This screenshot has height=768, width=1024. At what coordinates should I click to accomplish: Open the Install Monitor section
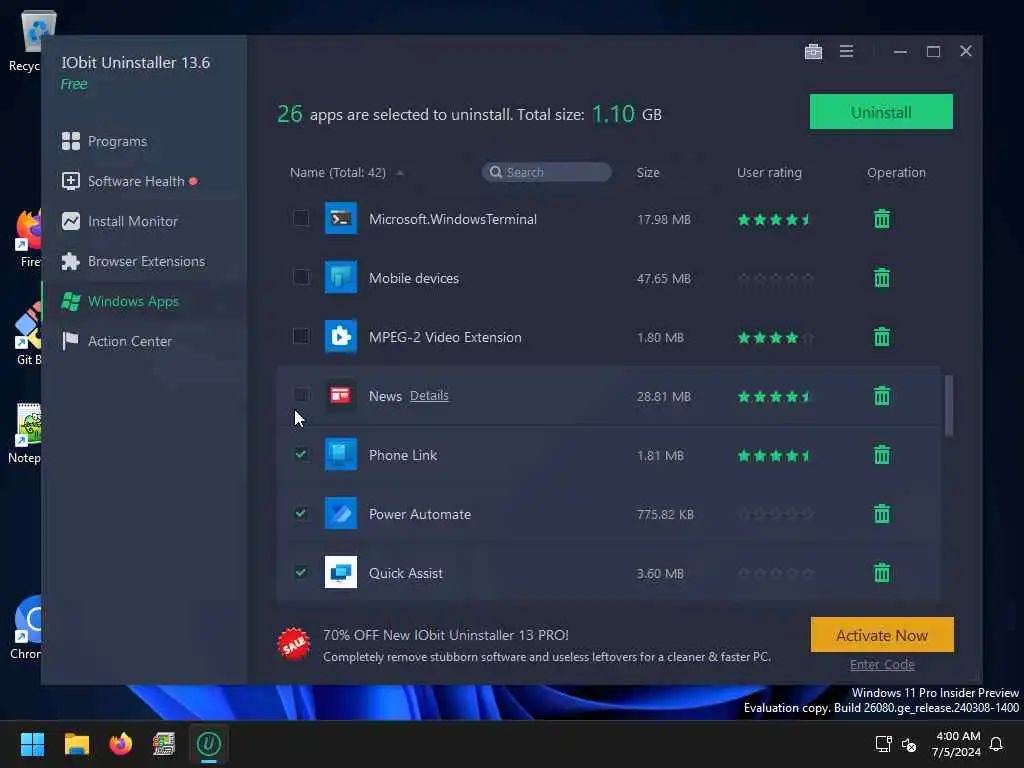(120, 221)
